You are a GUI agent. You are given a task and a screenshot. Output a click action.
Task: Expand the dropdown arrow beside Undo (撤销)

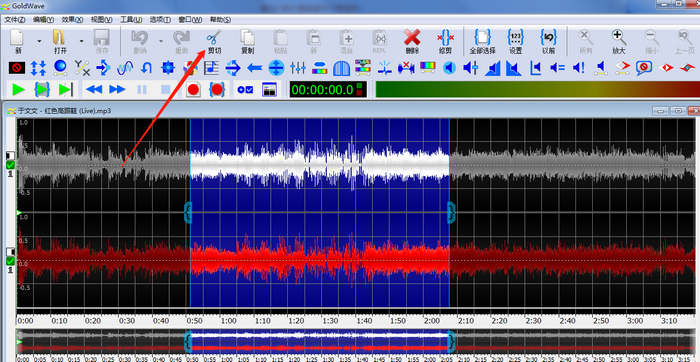click(x=160, y=41)
